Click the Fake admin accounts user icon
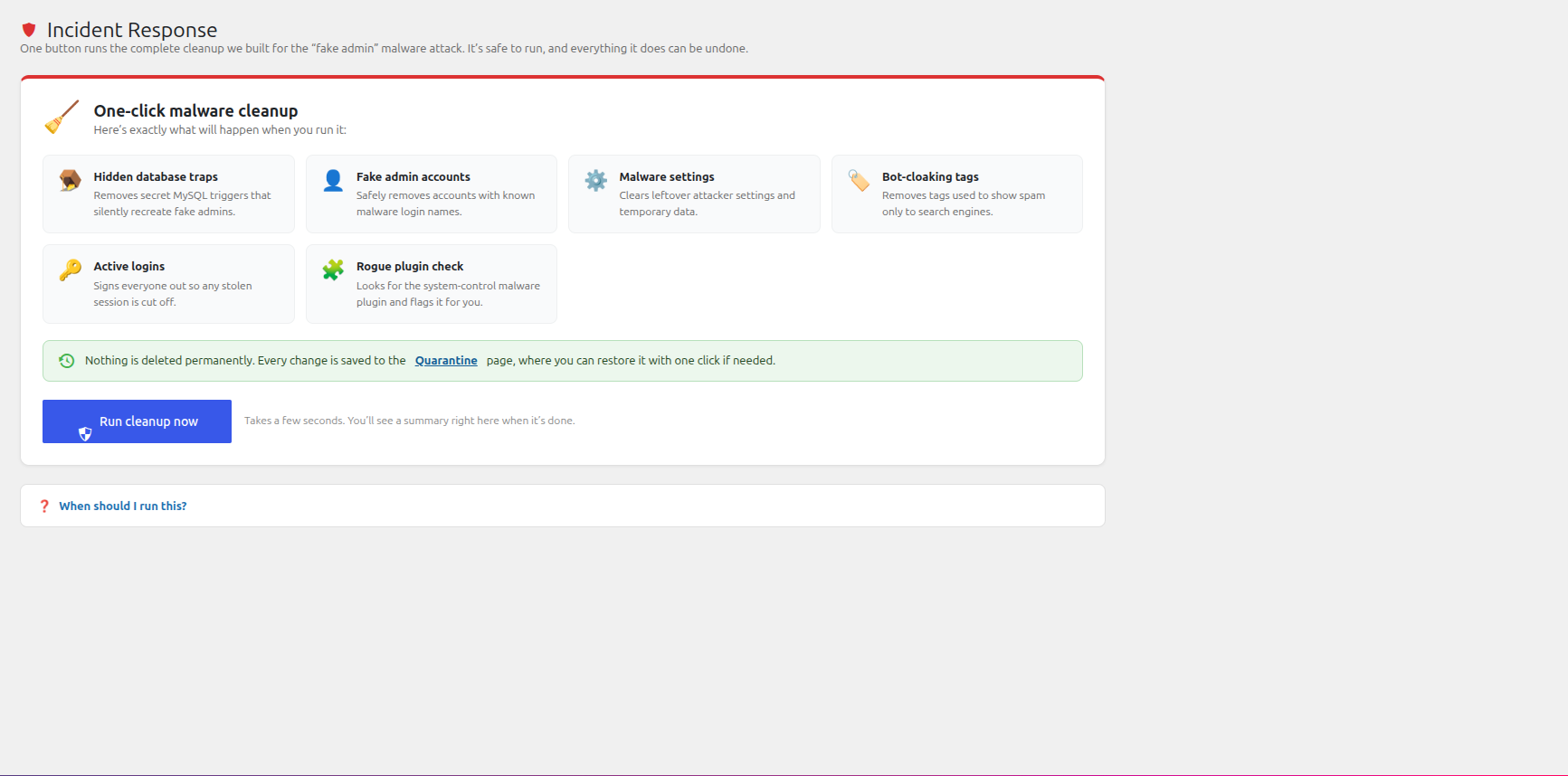Viewport: 1568px width, 776px height. coord(333,180)
